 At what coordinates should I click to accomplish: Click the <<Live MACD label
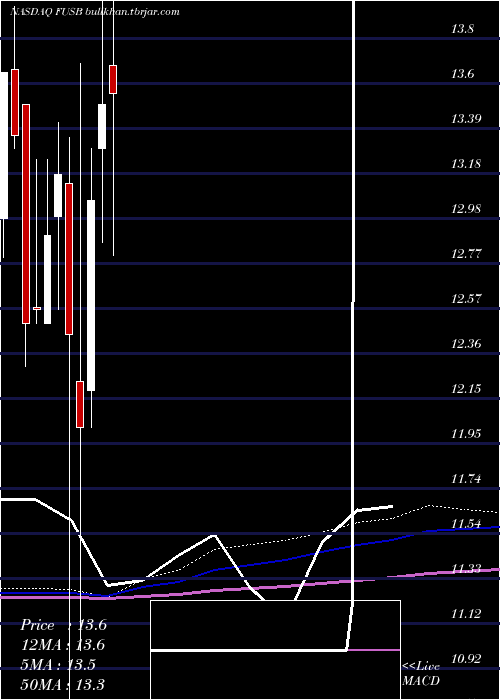pos(421,674)
